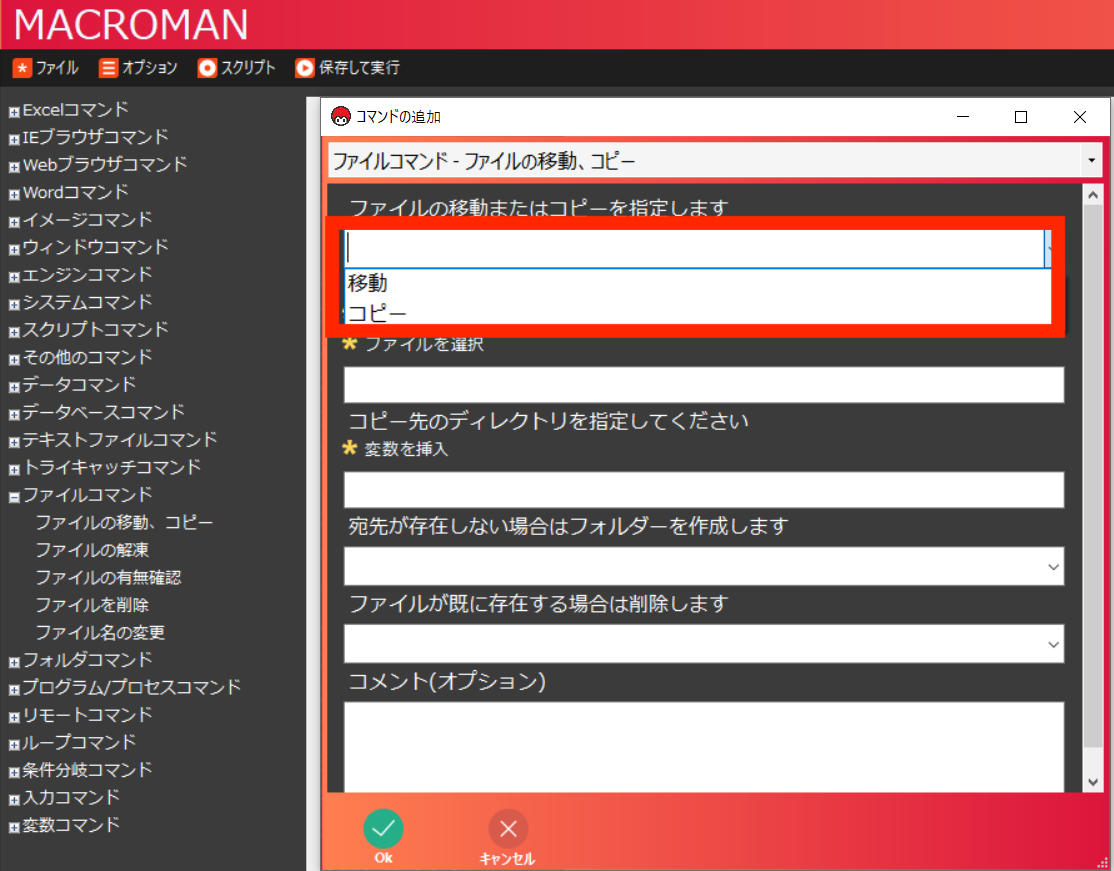Click the copy destination directory input field
The image size is (1114, 871).
(x=703, y=489)
